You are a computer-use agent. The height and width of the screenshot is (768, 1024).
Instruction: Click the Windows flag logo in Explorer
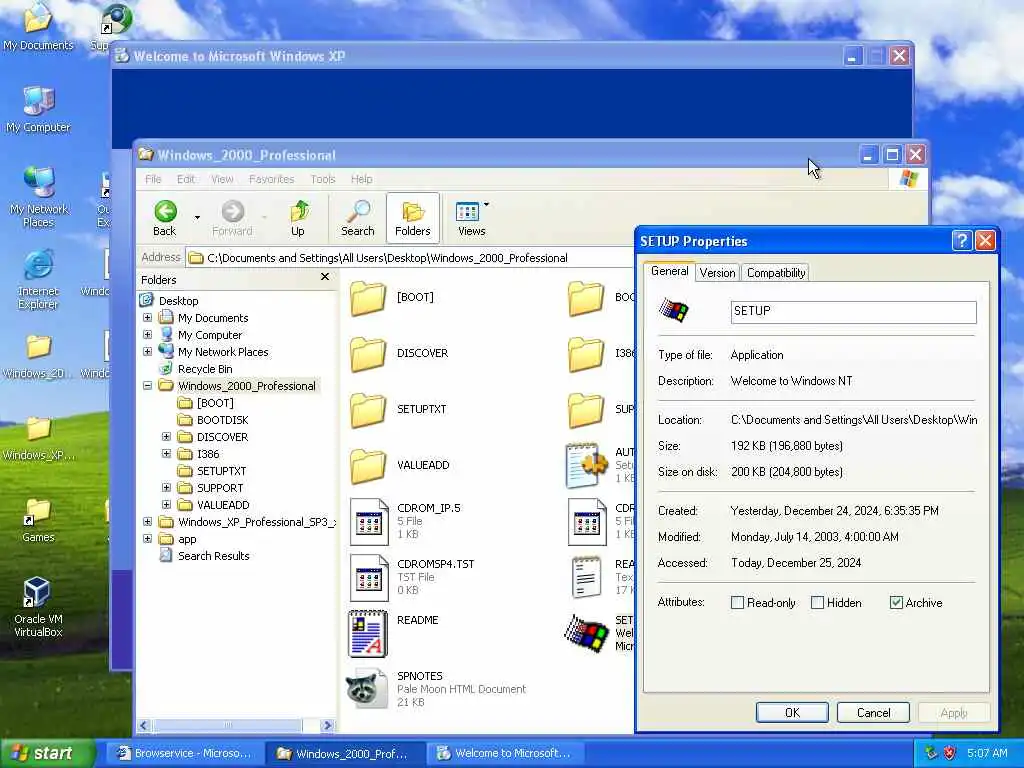908,179
